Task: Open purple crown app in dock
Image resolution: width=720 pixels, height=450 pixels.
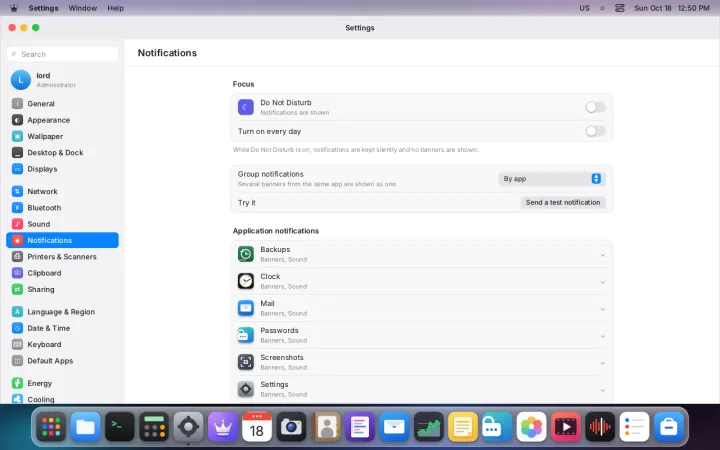Action: click(x=223, y=427)
